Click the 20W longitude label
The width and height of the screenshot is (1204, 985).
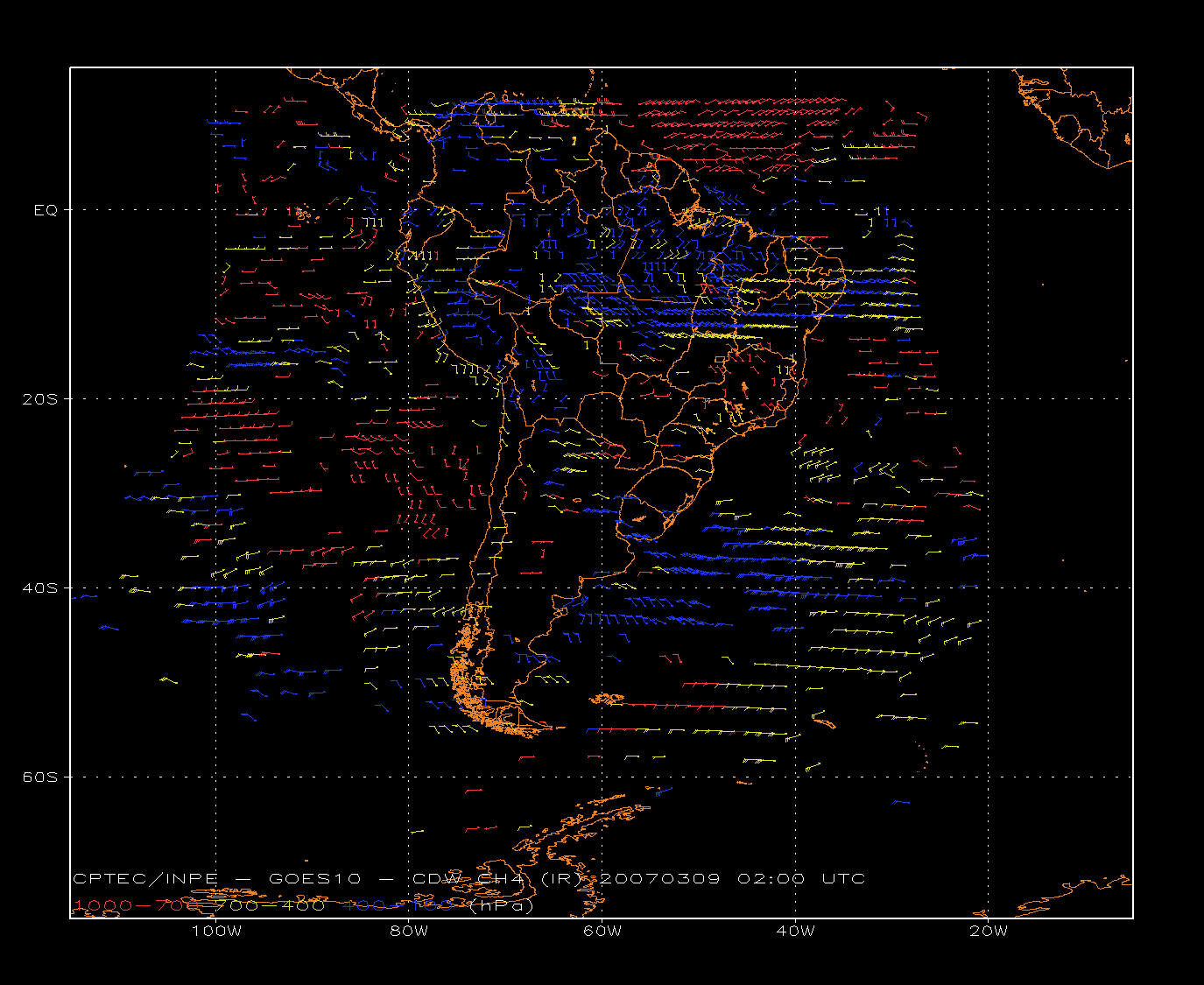989,931
